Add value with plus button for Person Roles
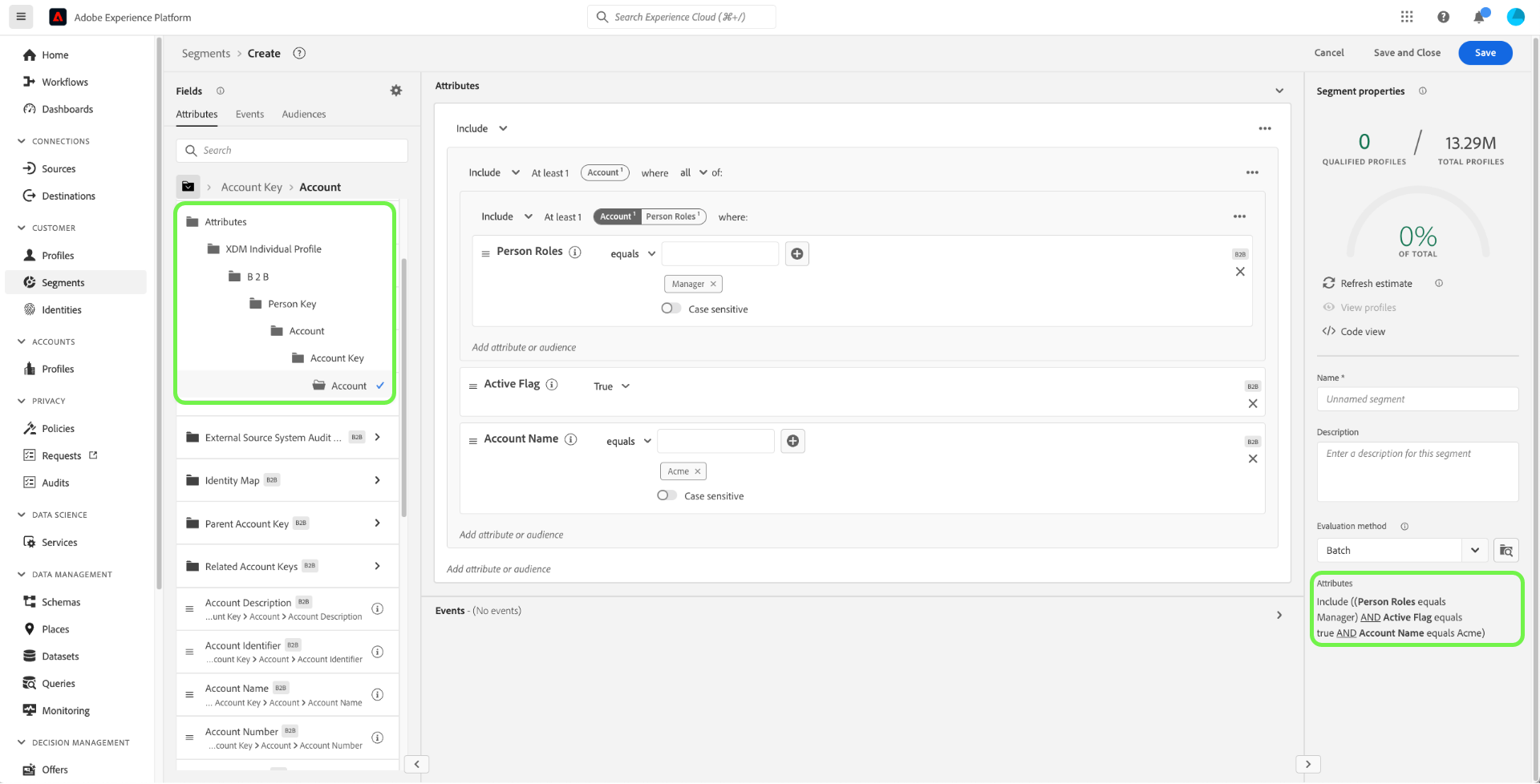Image resolution: width=1540 pixels, height=784 pixels. pos(796,253)
